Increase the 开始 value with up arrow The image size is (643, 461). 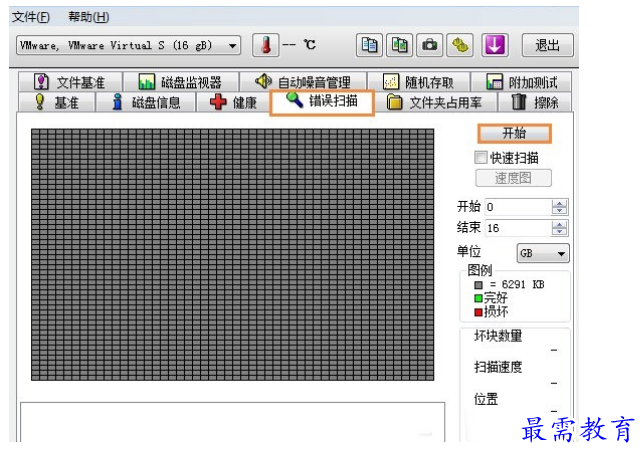tap(560, 203)
